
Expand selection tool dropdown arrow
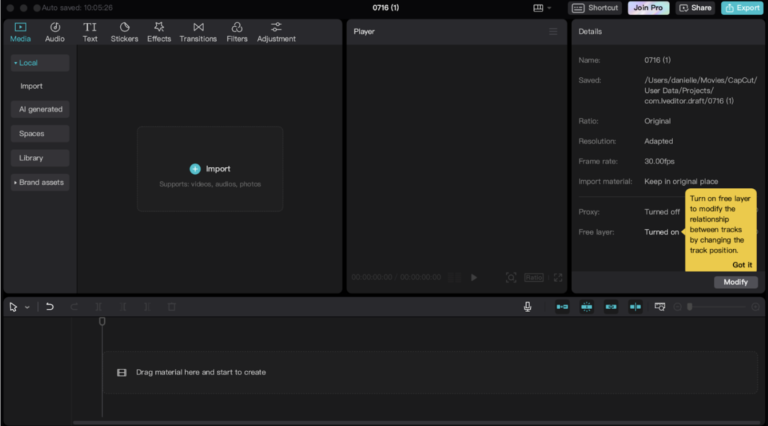[27, 308]
